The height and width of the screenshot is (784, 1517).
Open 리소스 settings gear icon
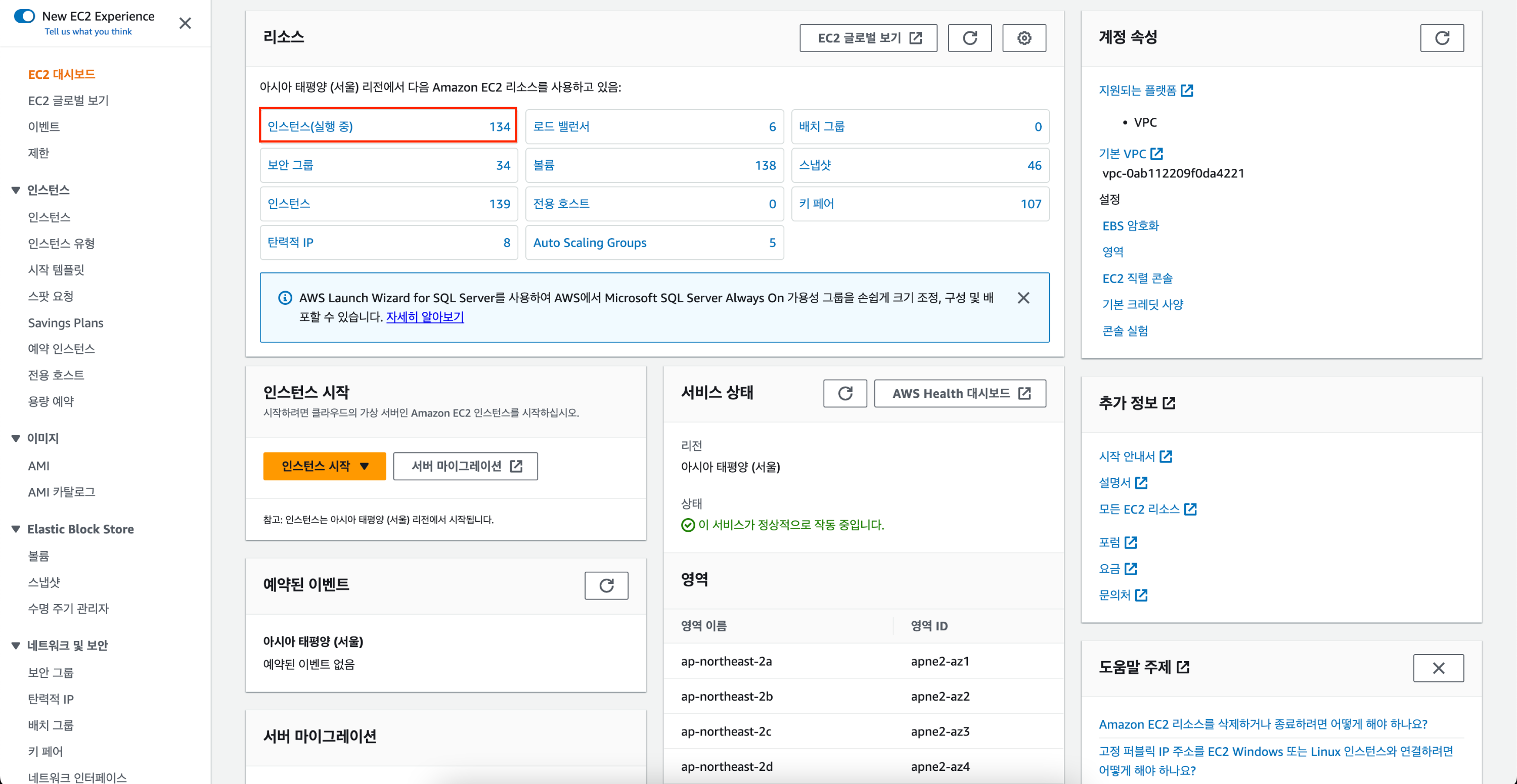point(1023,38)
